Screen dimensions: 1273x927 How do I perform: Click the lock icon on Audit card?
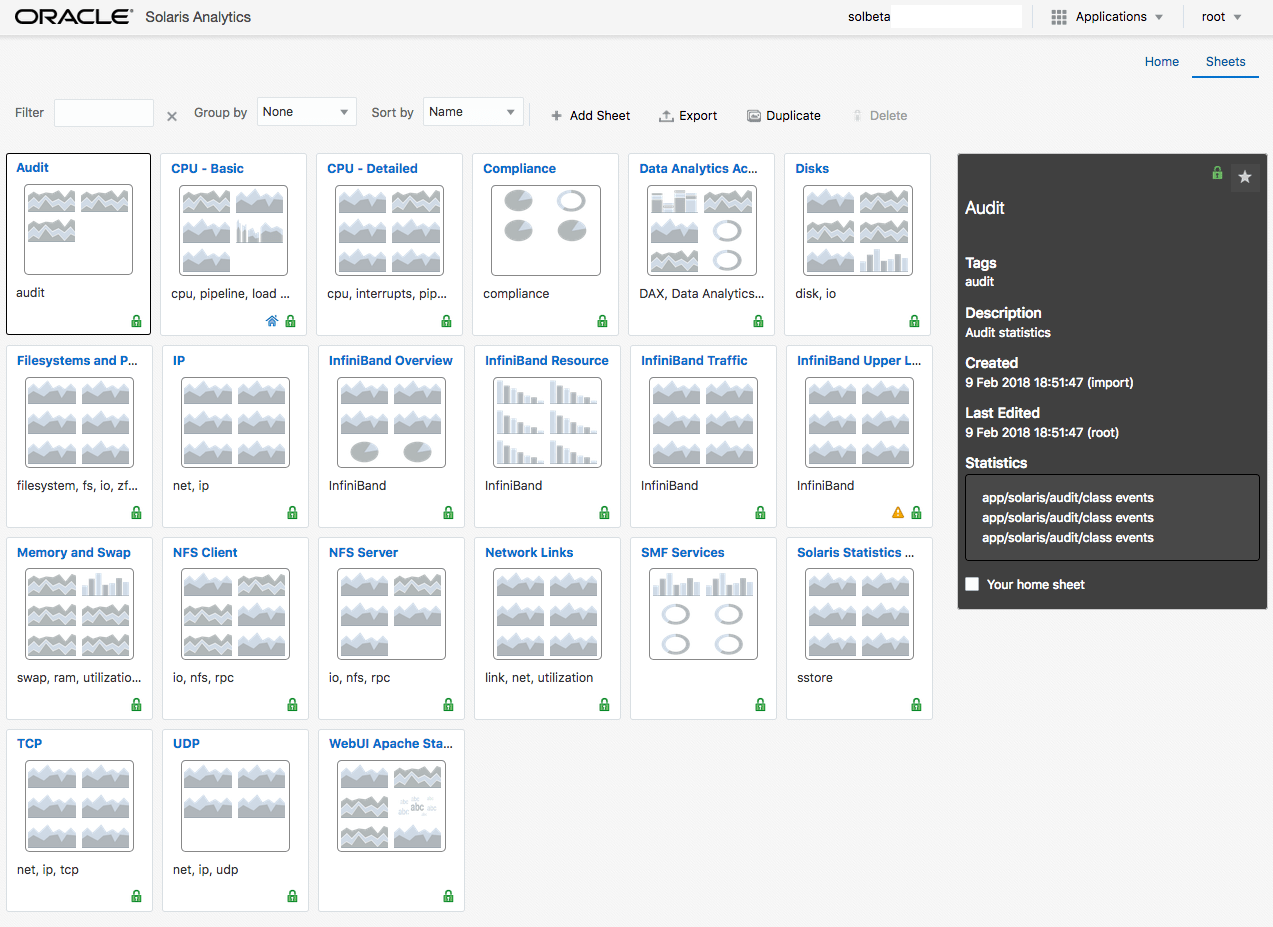coord(136,321)
